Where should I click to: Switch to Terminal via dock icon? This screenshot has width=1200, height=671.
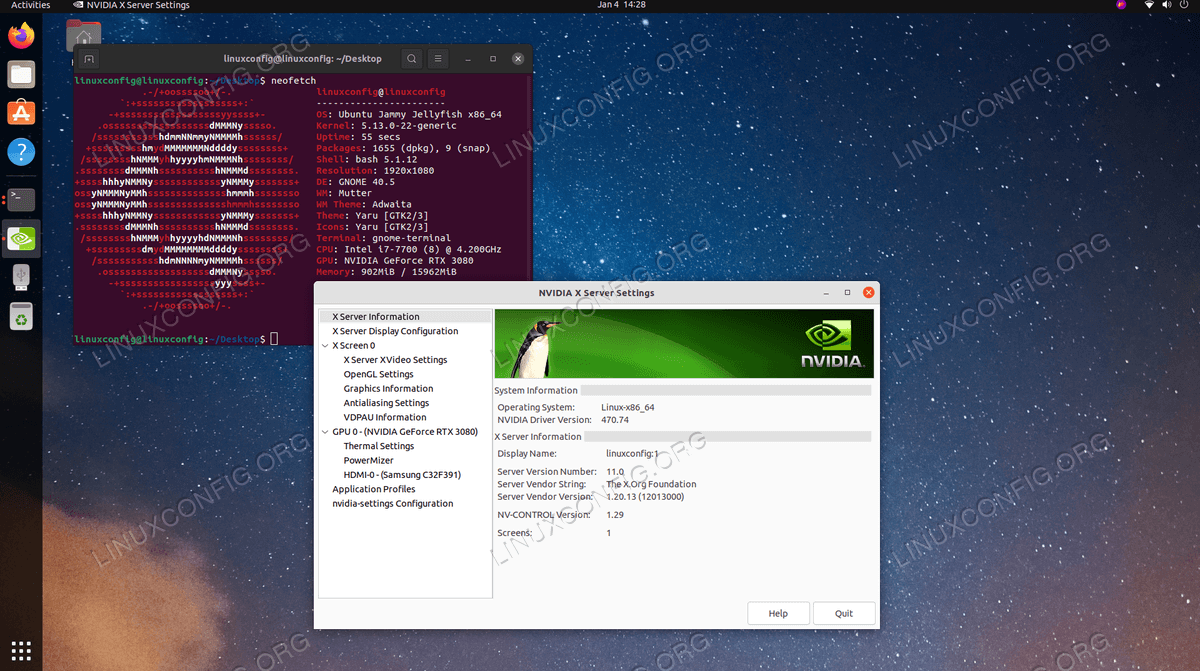pyautogui.click(x=21, y=199)
